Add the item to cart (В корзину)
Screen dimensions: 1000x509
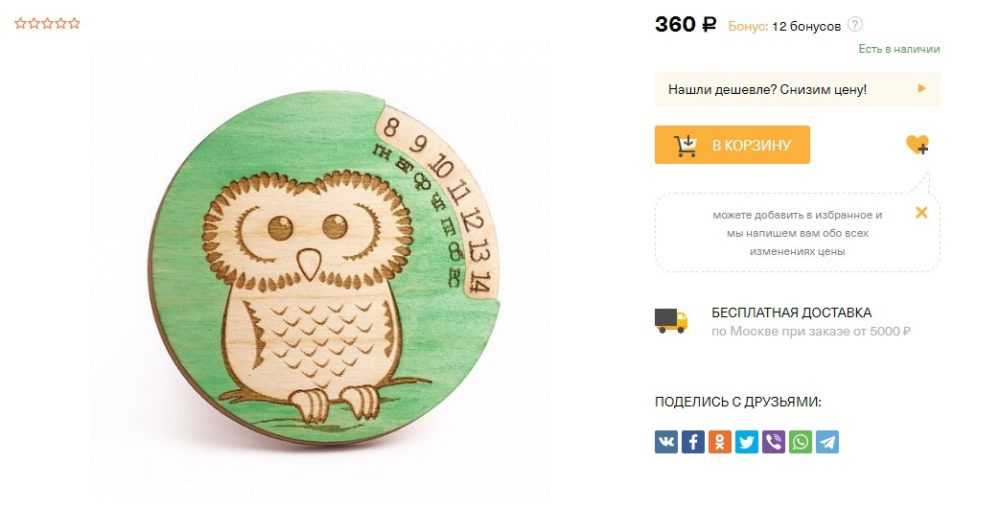coord(732,145)
